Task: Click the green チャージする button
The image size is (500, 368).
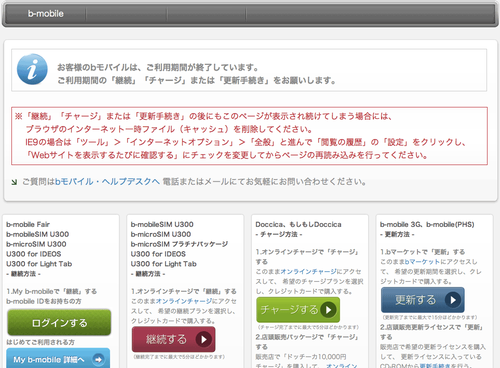Action: [298, 310]
